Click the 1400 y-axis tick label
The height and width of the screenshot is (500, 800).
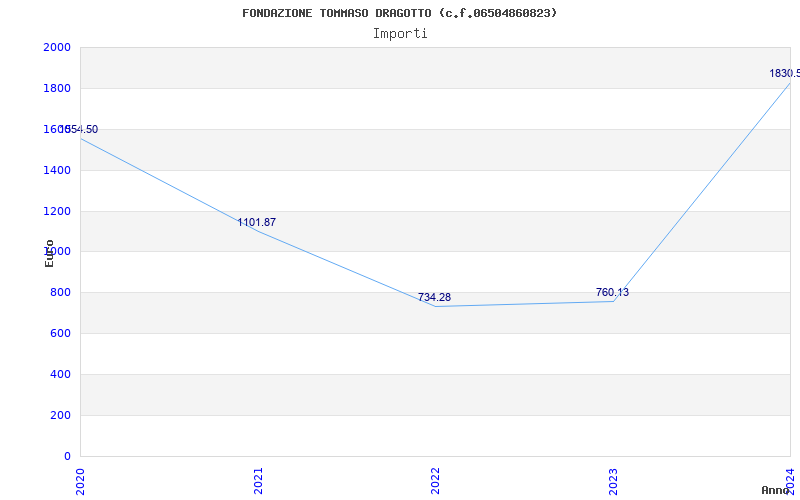(57, 170)
